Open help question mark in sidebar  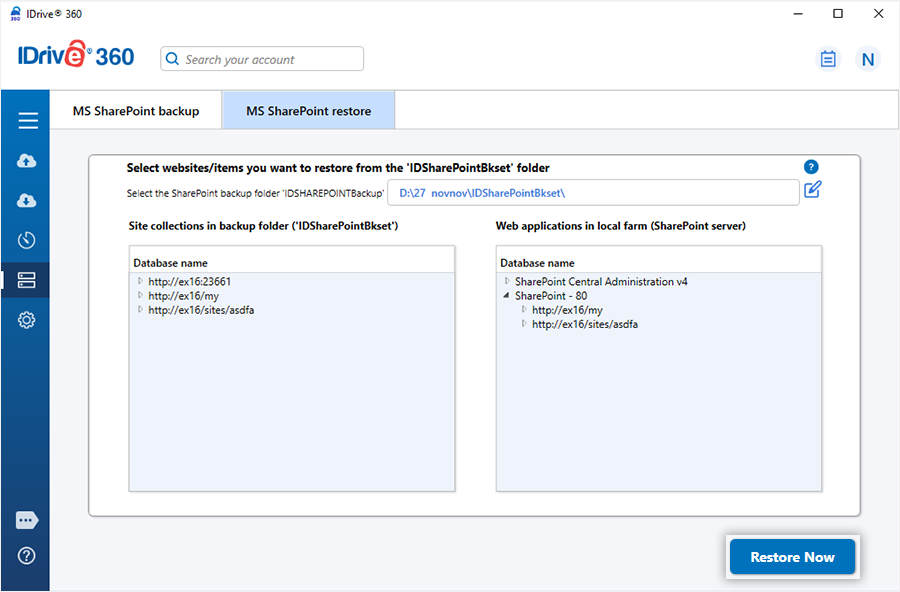pos(27,556)
